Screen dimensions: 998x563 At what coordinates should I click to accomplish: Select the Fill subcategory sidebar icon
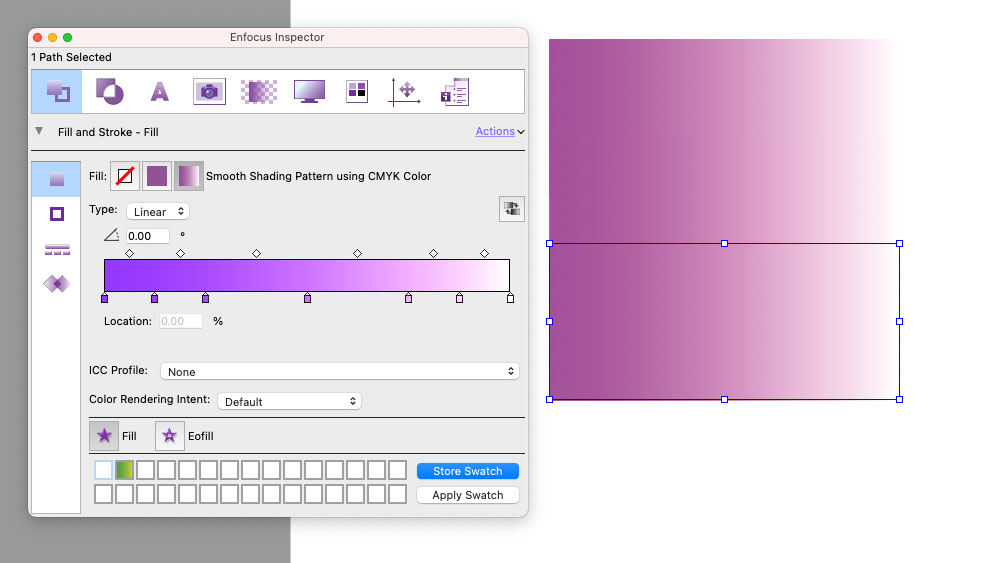57,179
